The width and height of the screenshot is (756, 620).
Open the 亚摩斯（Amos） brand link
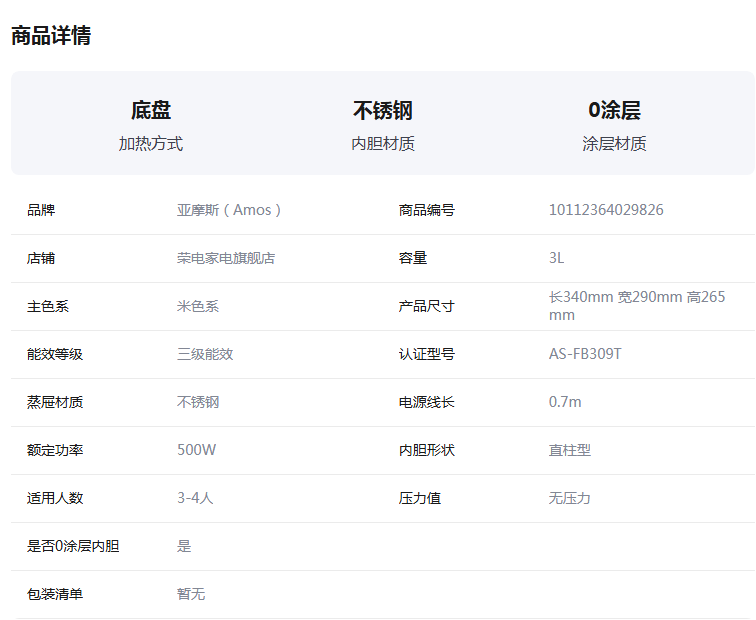(229, 210)
